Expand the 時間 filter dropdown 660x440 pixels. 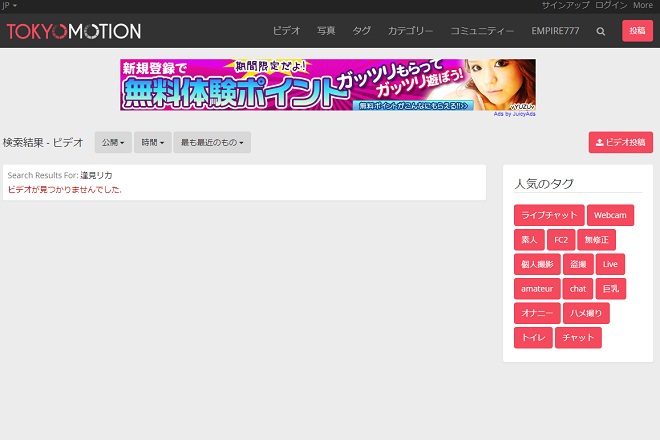(152, 143)
